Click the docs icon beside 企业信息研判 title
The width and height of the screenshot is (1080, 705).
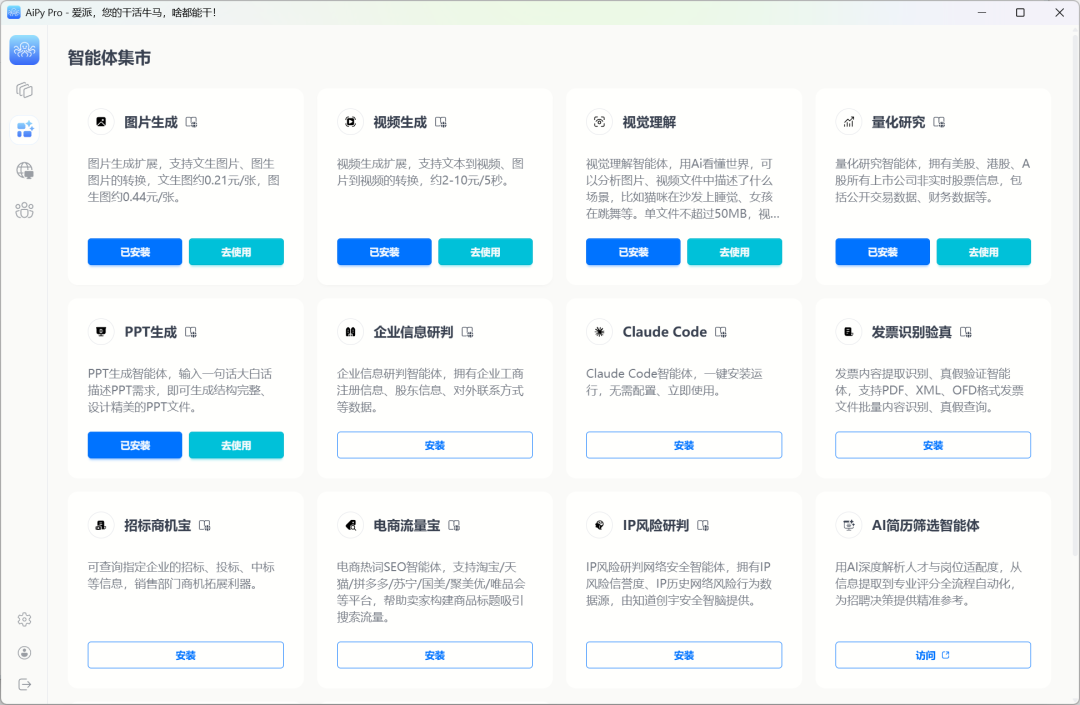[468, 332]
